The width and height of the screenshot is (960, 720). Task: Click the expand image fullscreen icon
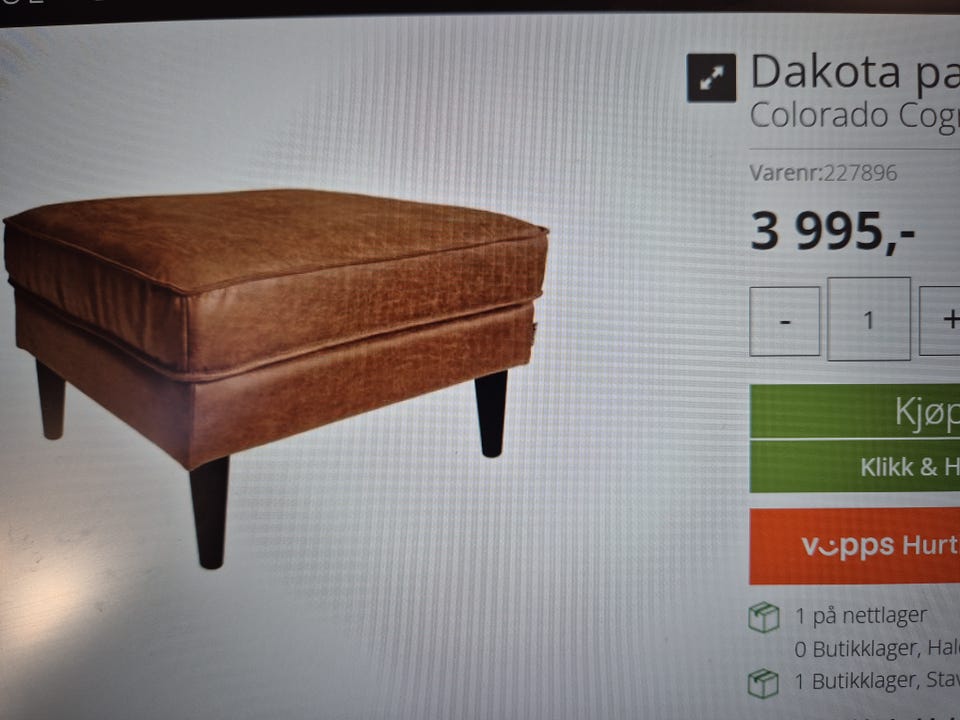[x=711, y=78]
